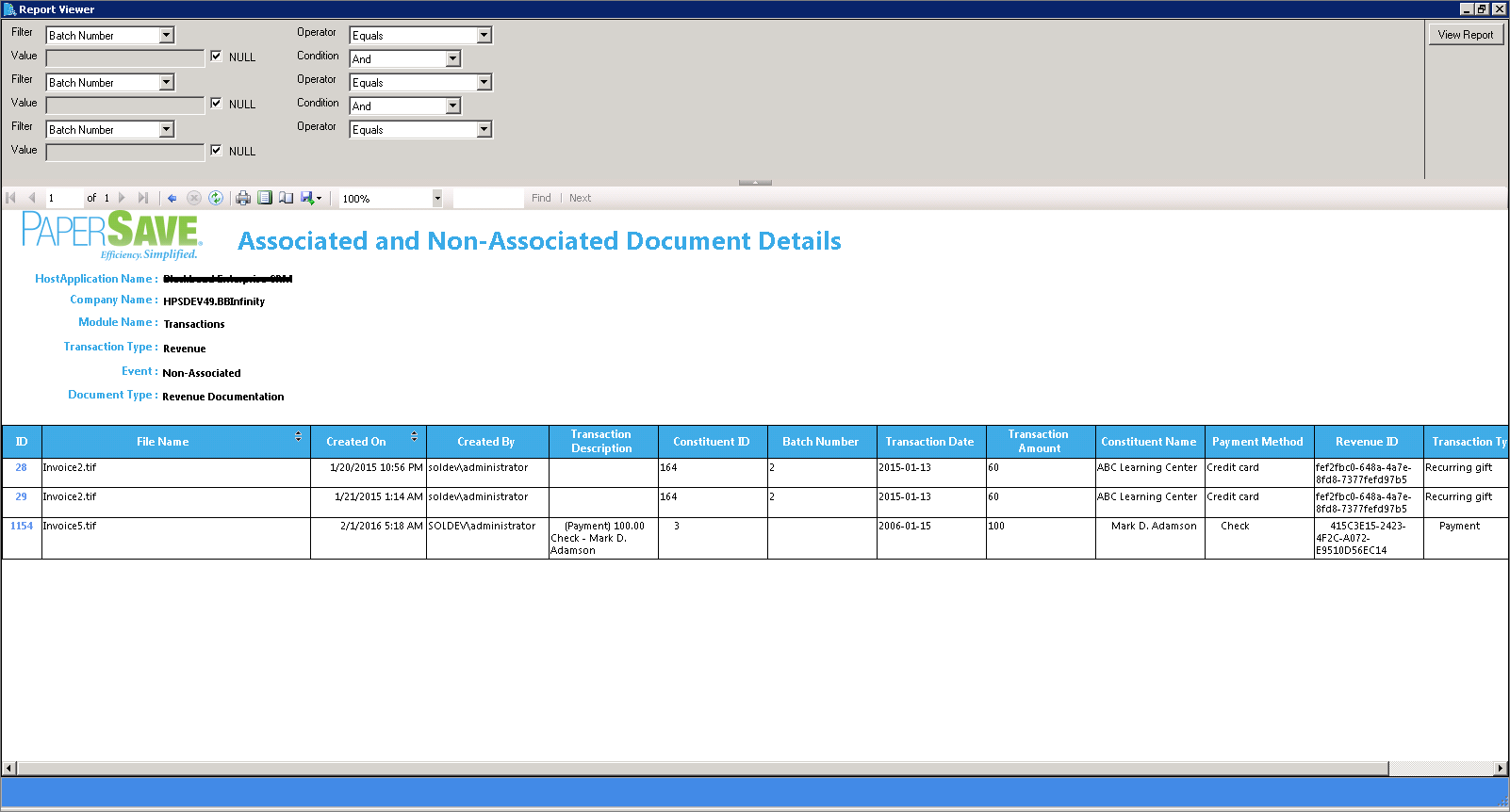Open third Operator Equals dropdown
This screenshot has width=1510, height=812.
(x=484, y=129)
